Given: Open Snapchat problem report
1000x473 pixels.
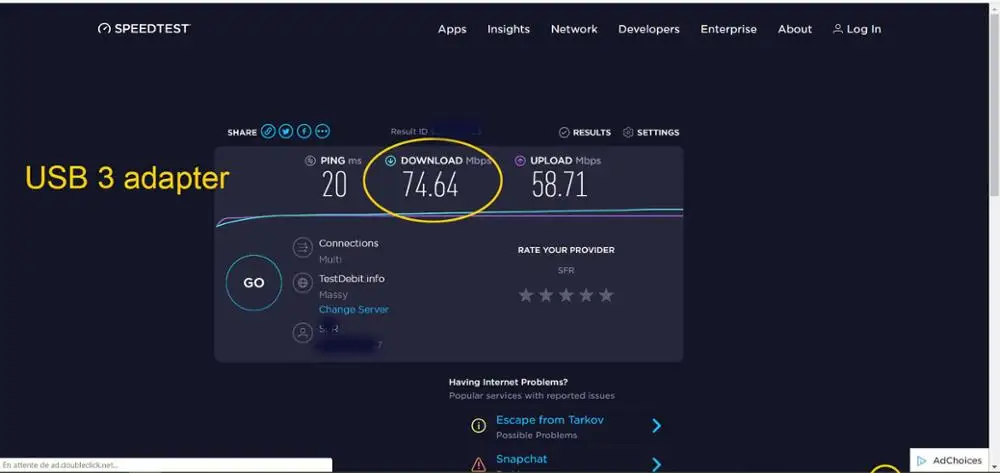Looking at the screenshot, I should click(522, 459).
